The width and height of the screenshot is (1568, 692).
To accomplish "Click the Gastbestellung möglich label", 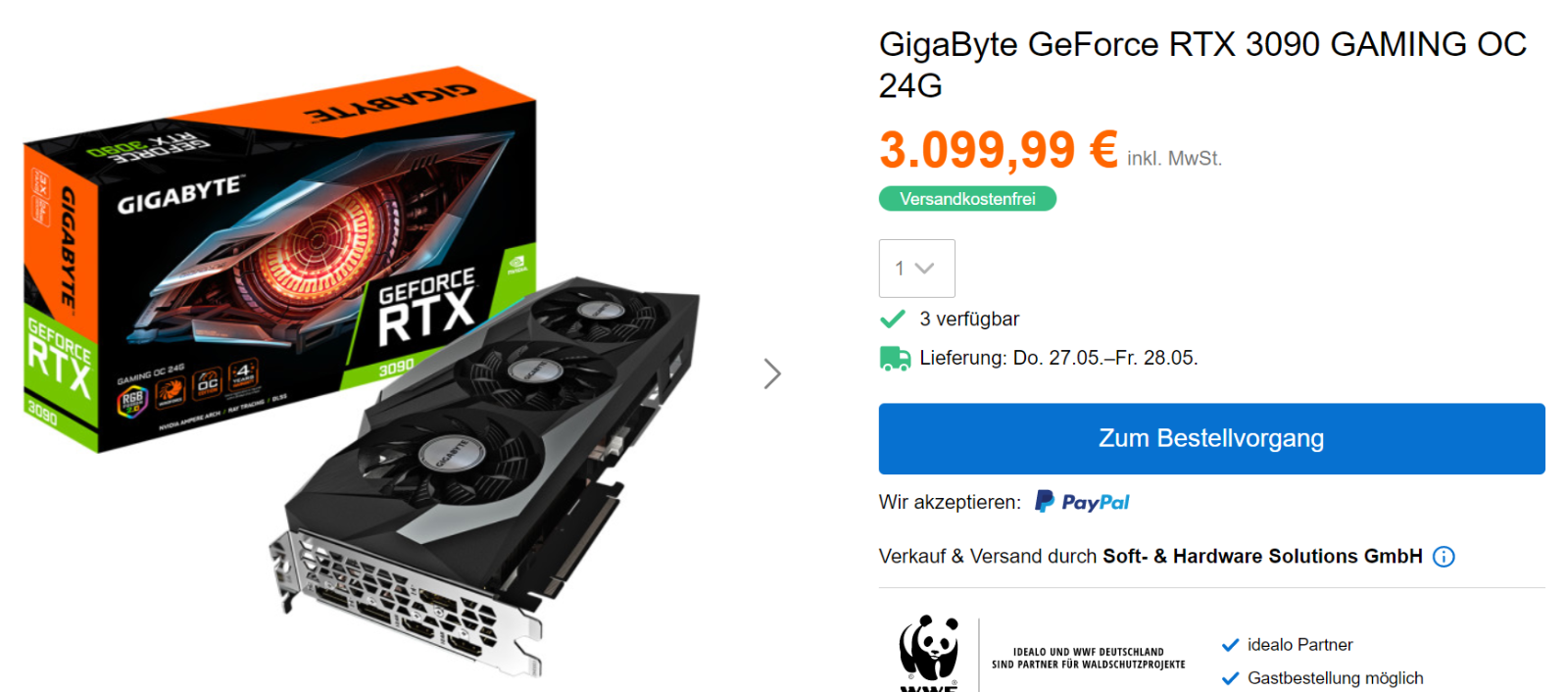I will point(1335,678).
